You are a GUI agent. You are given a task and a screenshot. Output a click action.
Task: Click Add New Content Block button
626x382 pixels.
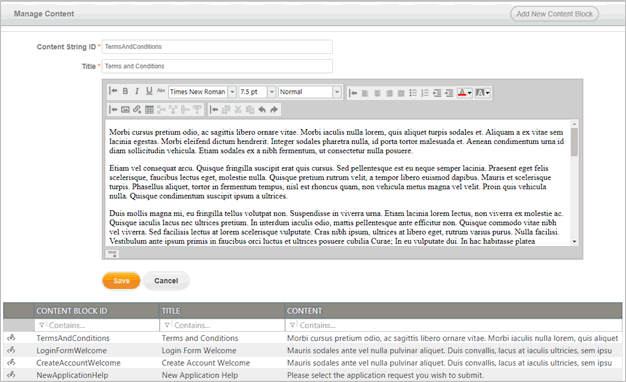point(554,14)
